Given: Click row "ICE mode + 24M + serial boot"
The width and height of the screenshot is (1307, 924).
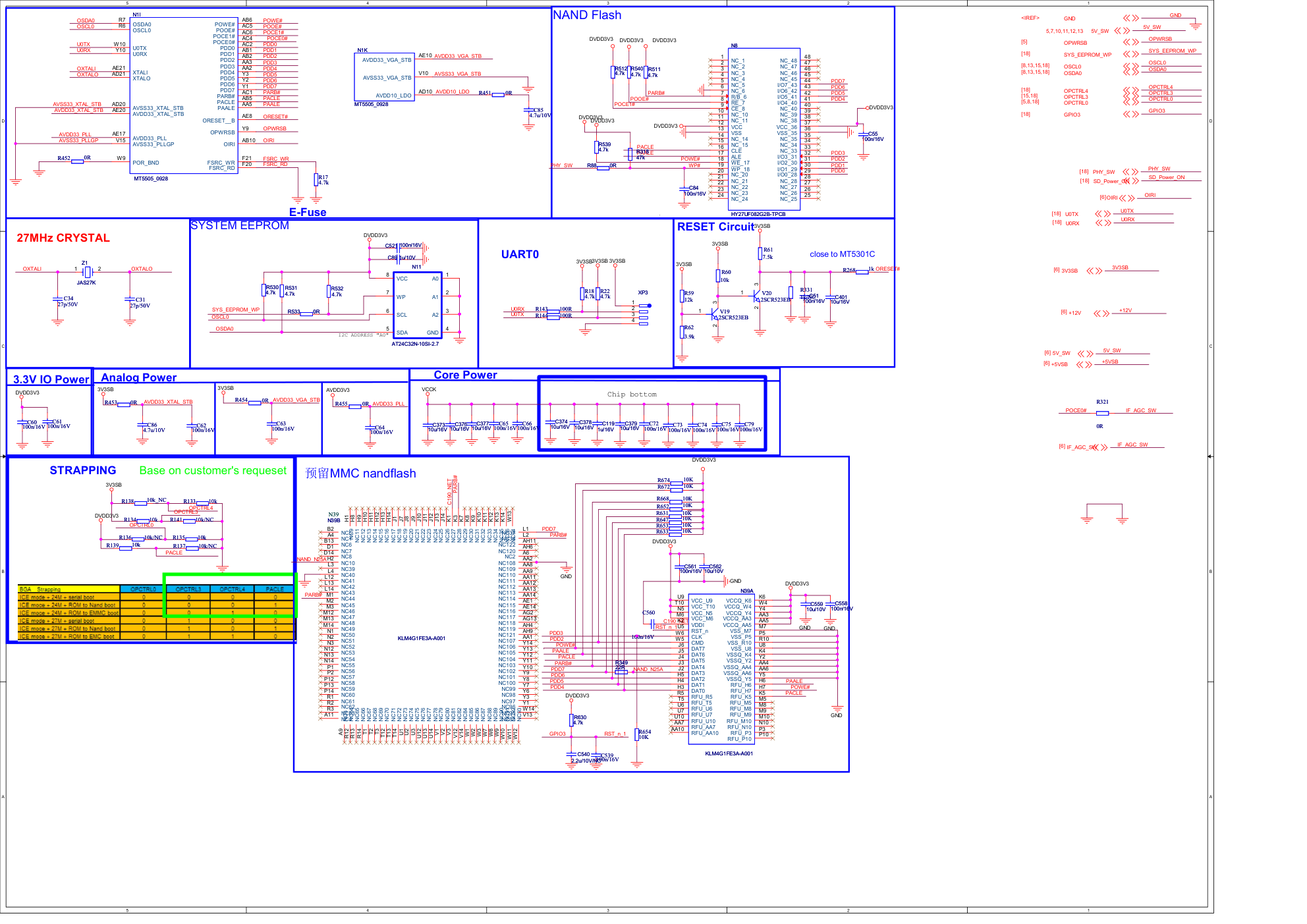Looking at the screenshot, I should tap(157, 597).
